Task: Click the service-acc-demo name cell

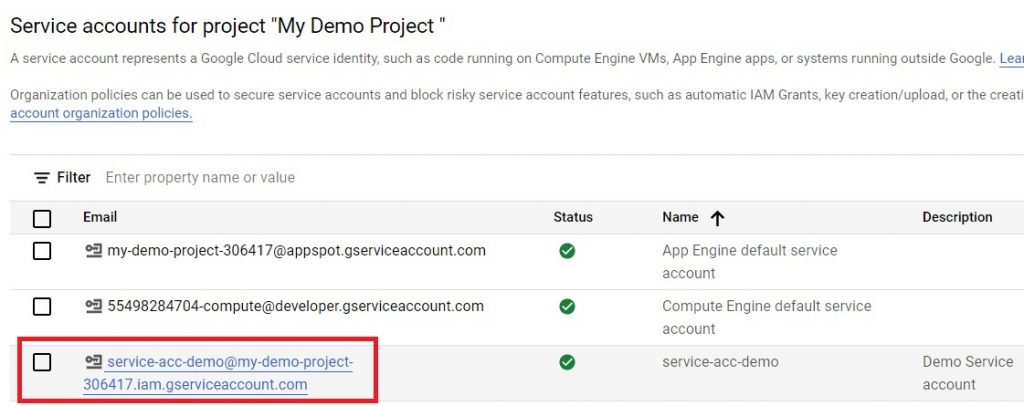Action: point(720,362)
